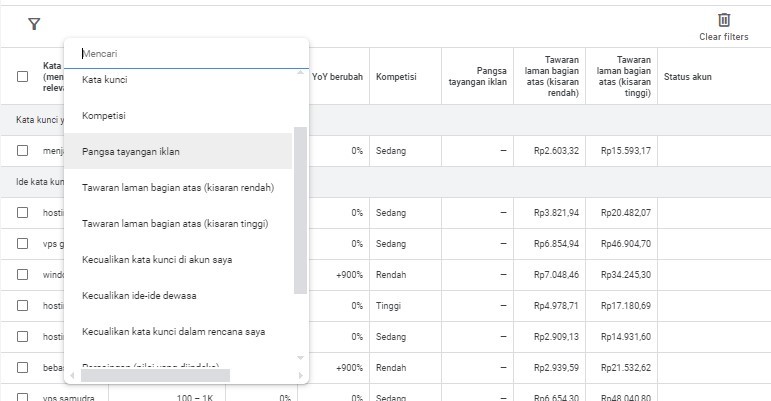The height and width of the screenshot is (401, 771).
Task: Select Kecualikan kata kunci dalam rencana saya
Action: tap(178, 332)
